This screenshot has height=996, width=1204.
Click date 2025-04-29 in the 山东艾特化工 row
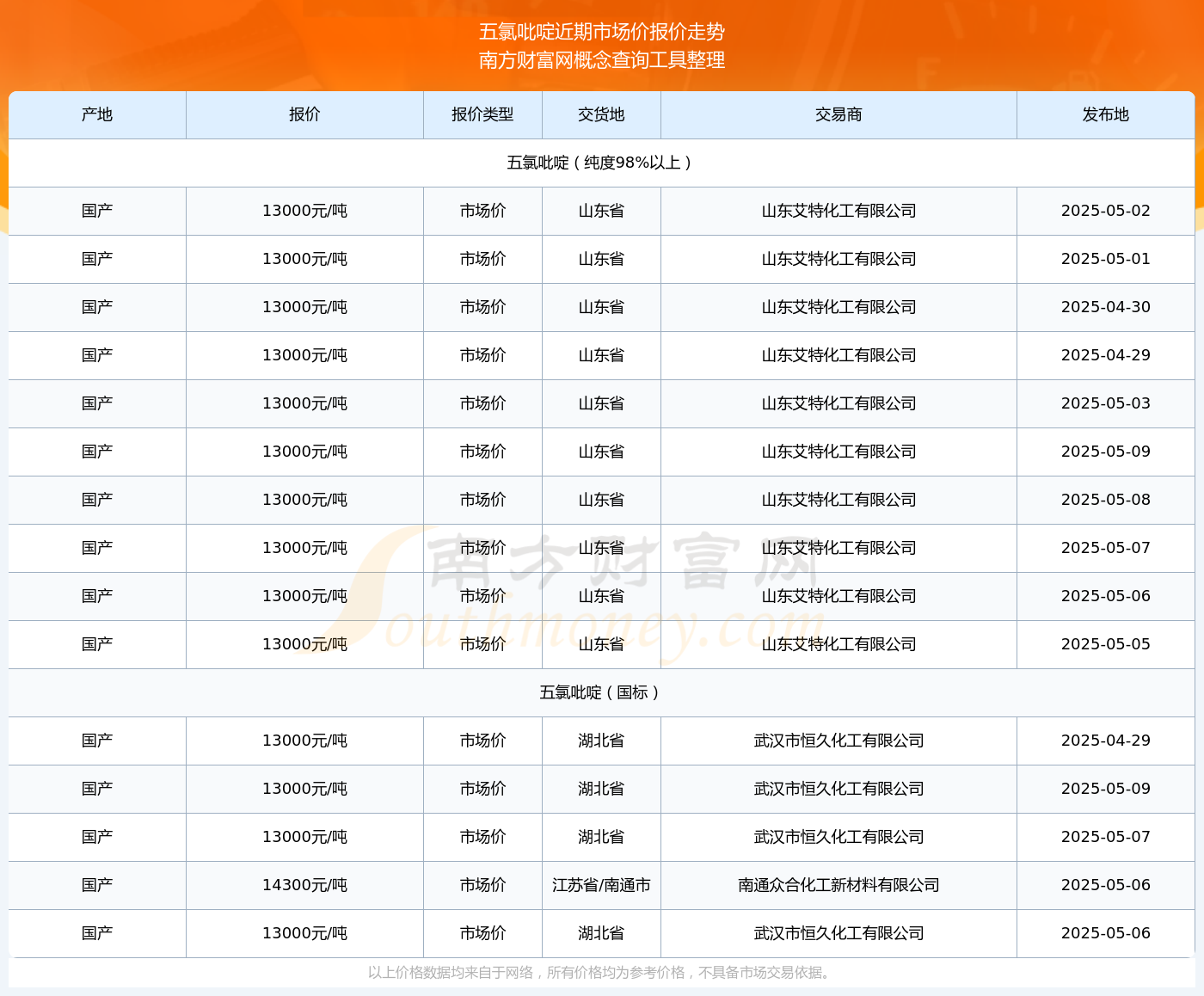[x=1105, y=355]
